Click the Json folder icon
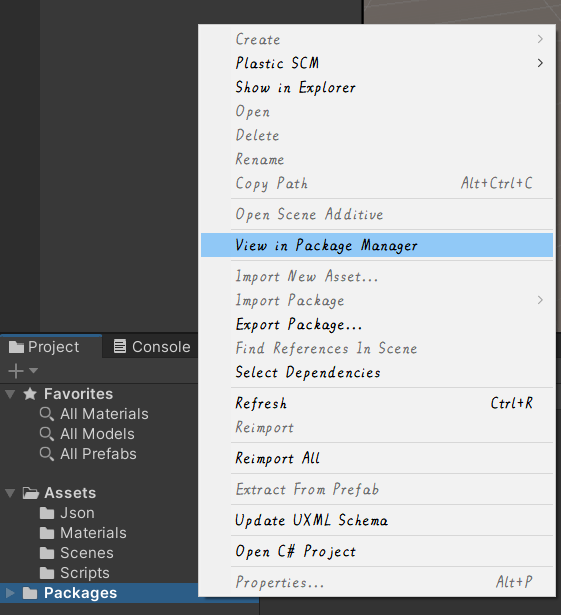Viewport: 561px width, 615px height. tap(47, 513)
